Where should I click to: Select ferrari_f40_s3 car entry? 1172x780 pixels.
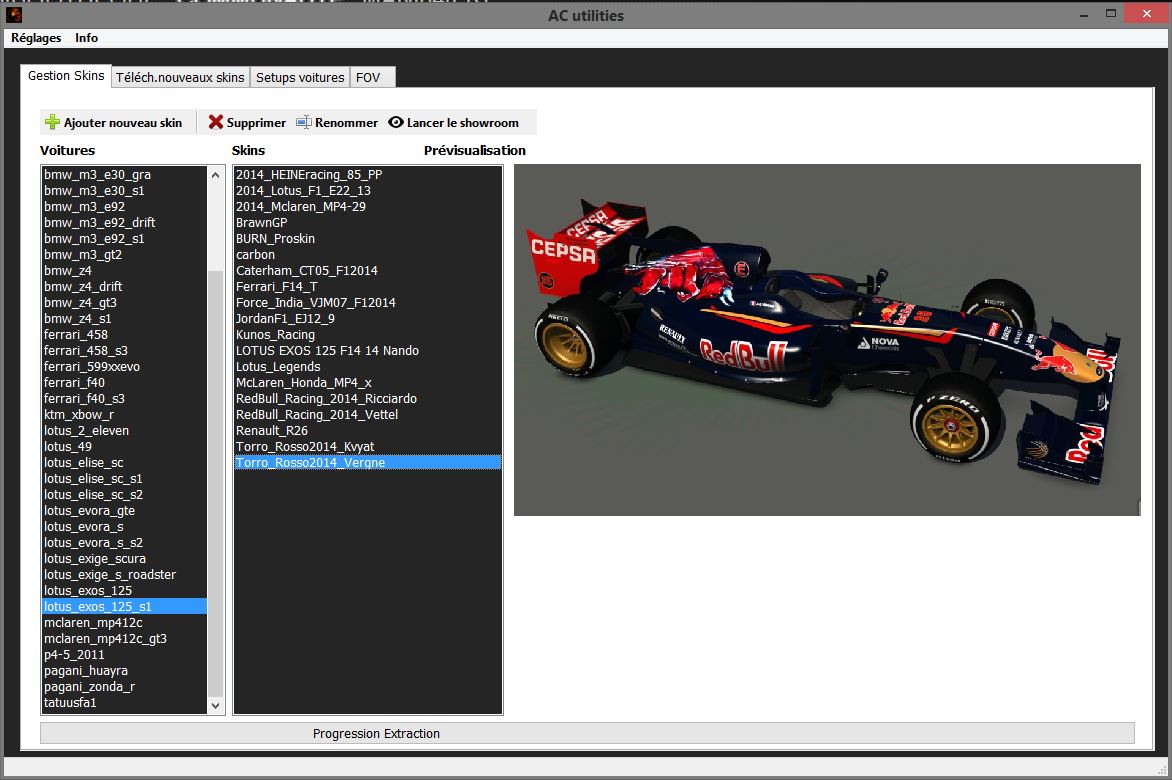point(124,399)
